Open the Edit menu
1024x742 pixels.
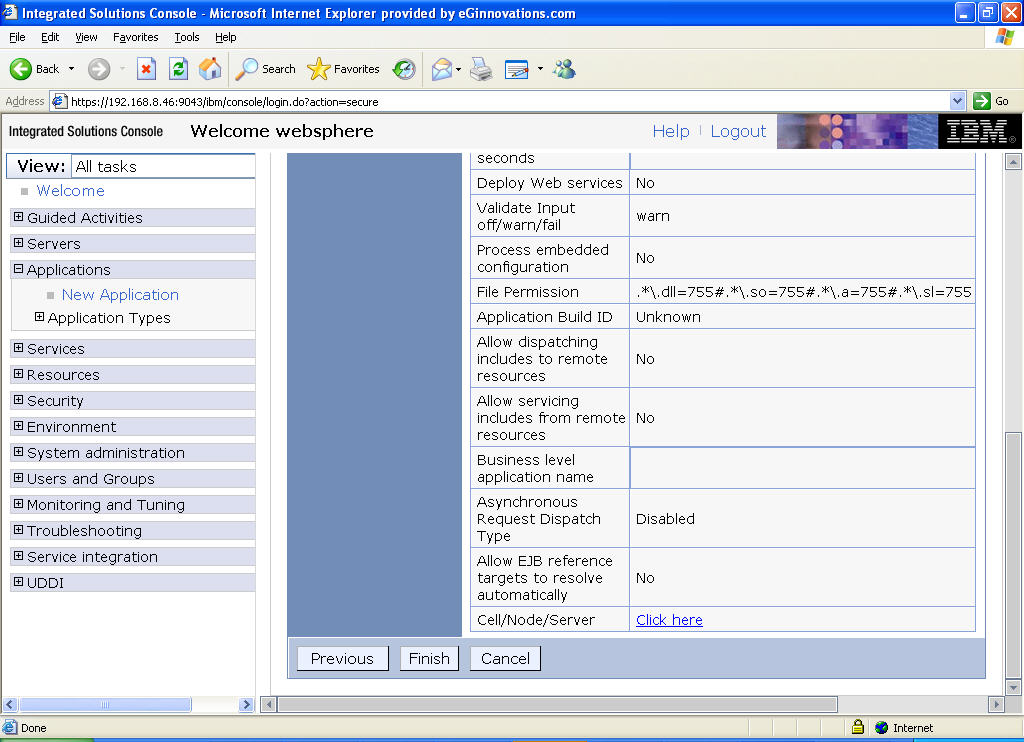pyautogui.click(x=50, y=37)
